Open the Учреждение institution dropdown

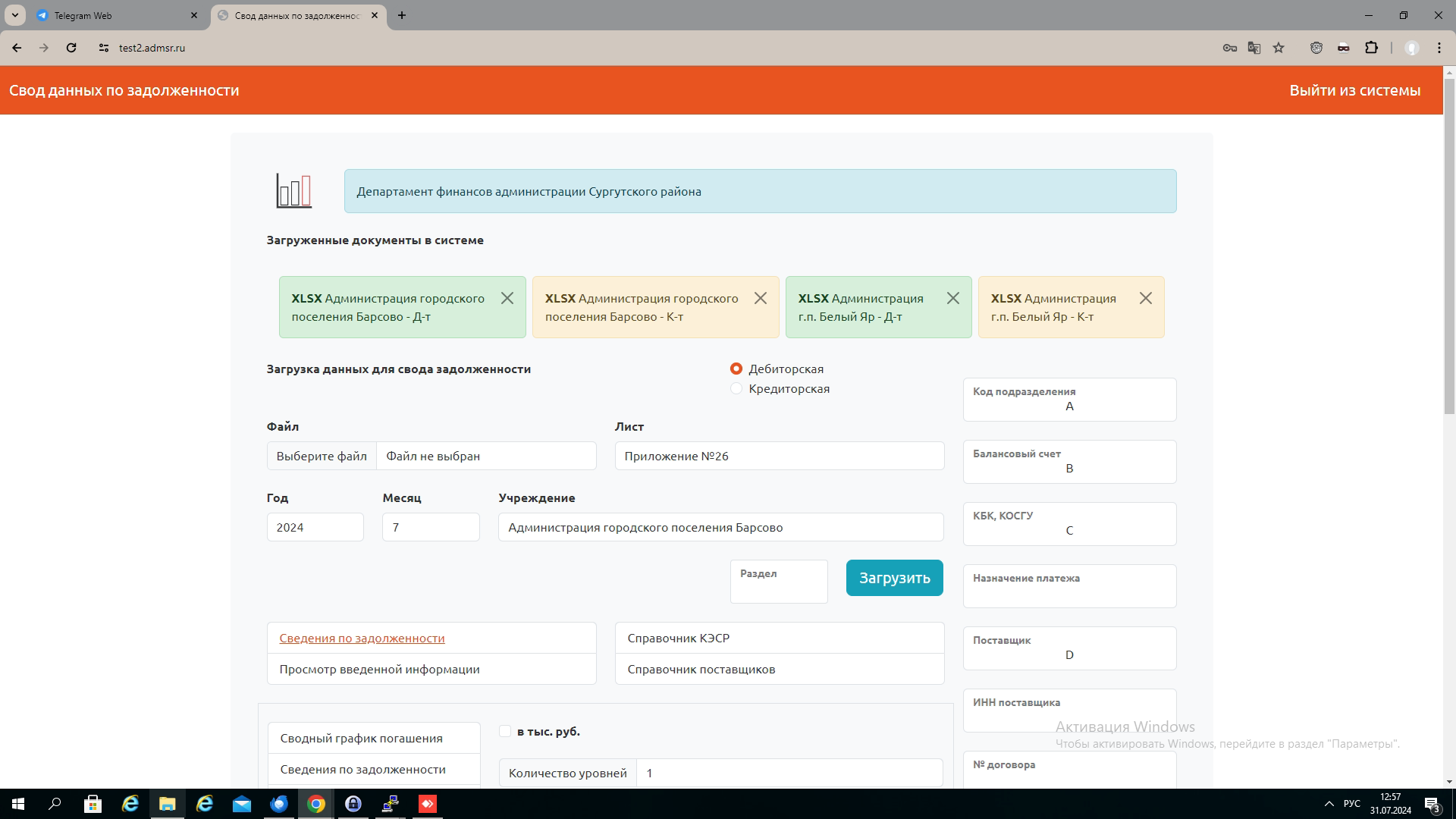coord(720,527)
